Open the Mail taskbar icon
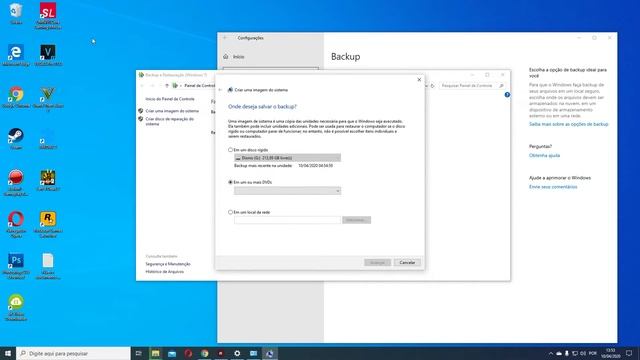Image resolution: width=640 pixels, height=360 pixels. click(x=172, y=353)
